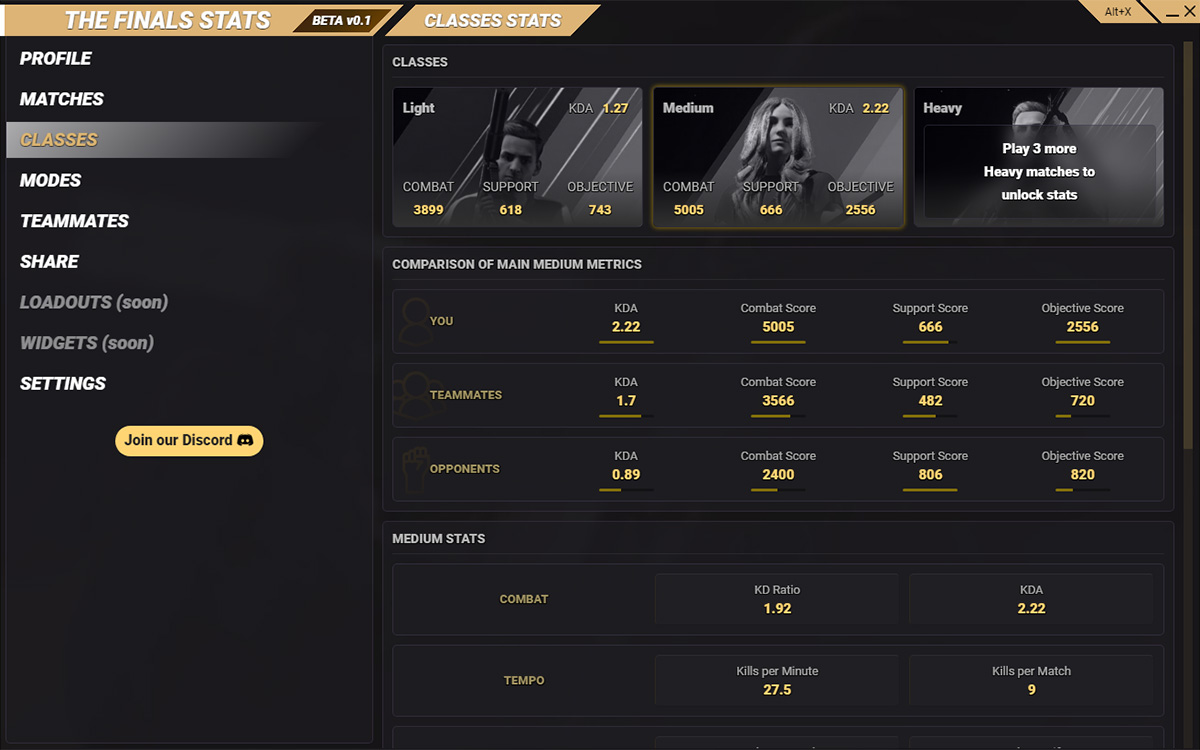
Task: Click the Play 3 more Heavy matches message
Action: click(1039, 171)
